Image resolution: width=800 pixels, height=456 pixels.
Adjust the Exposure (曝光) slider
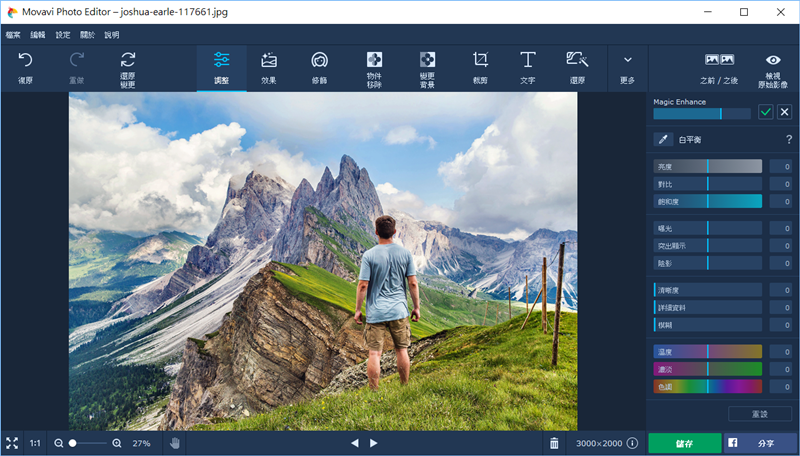pyautogui.click(x=708, y=228)
